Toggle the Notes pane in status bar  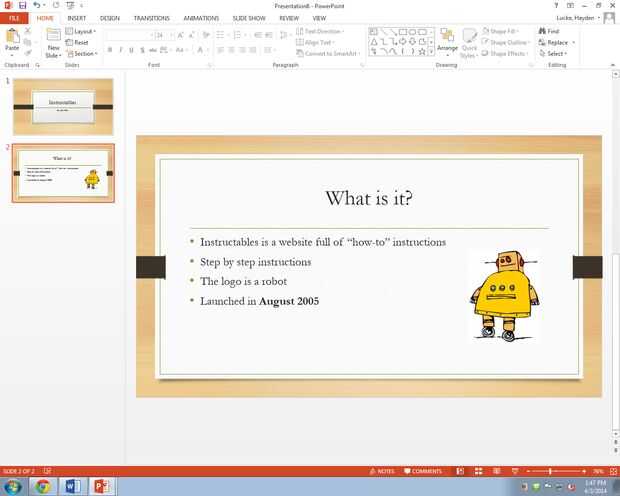(x=382, y=471)
